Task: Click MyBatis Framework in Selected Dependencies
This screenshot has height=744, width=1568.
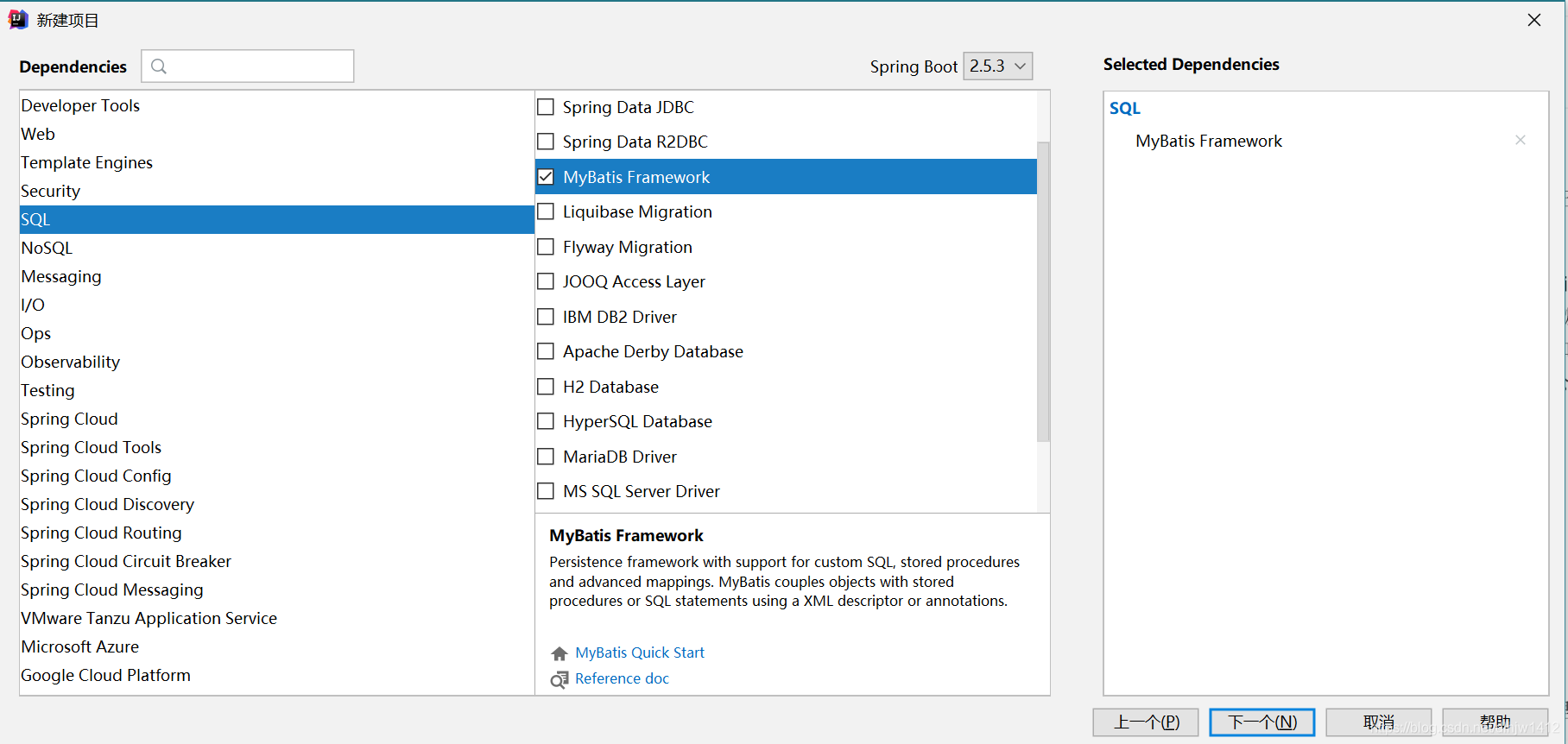Action: click(x=1209, y=141)
